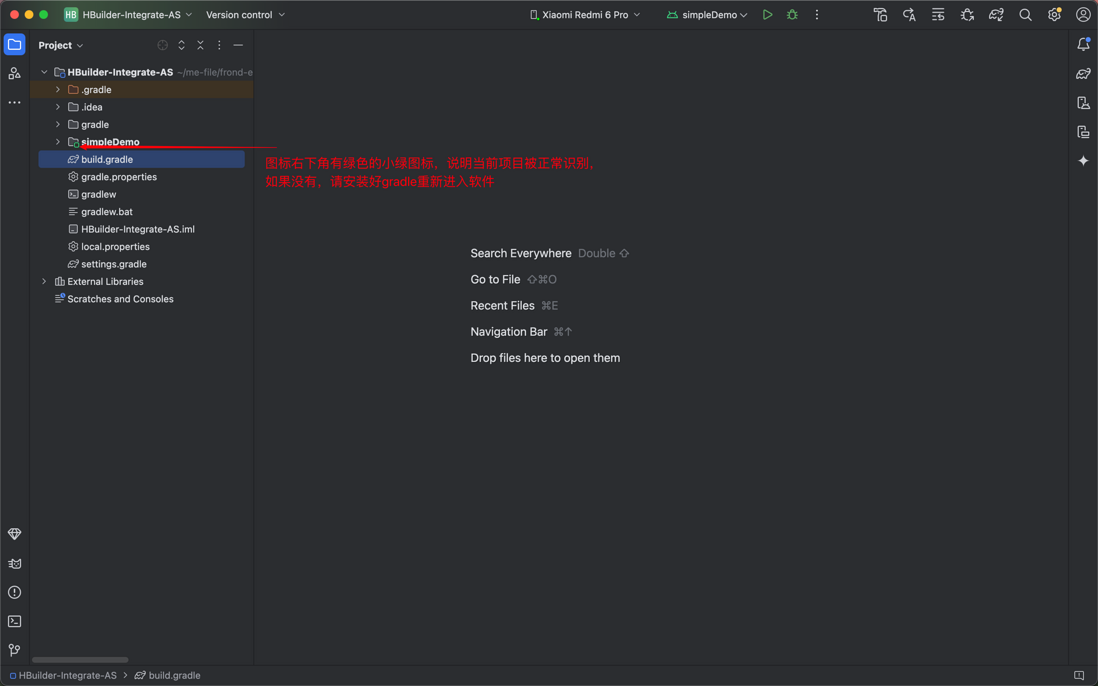This screenshot has height=686, width=1098.
Task: Click the Sync Project with Gradle icon
Action: pyautogui.click(x=996, y=15)
